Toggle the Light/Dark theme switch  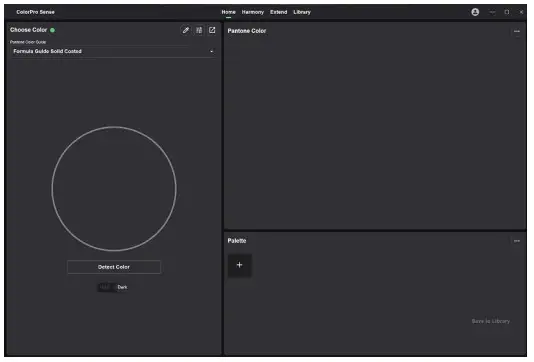(112, 287)
